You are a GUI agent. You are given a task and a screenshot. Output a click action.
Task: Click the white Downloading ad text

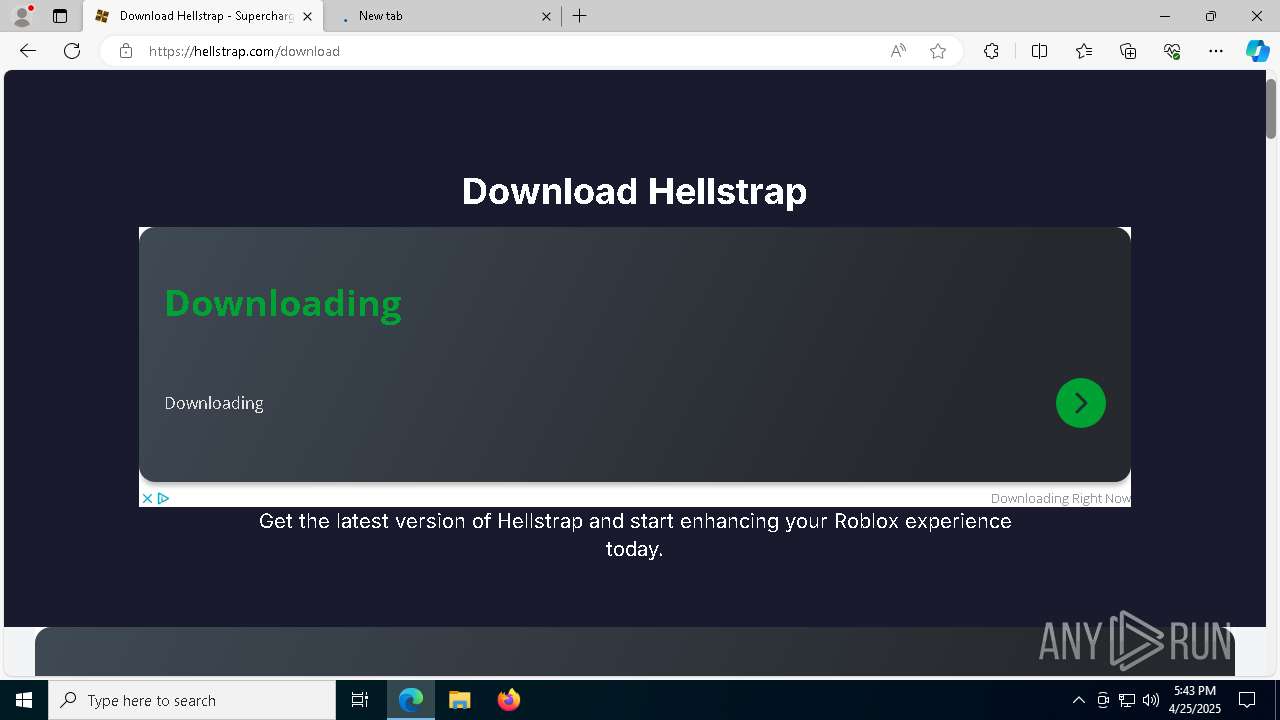[214, 403]
